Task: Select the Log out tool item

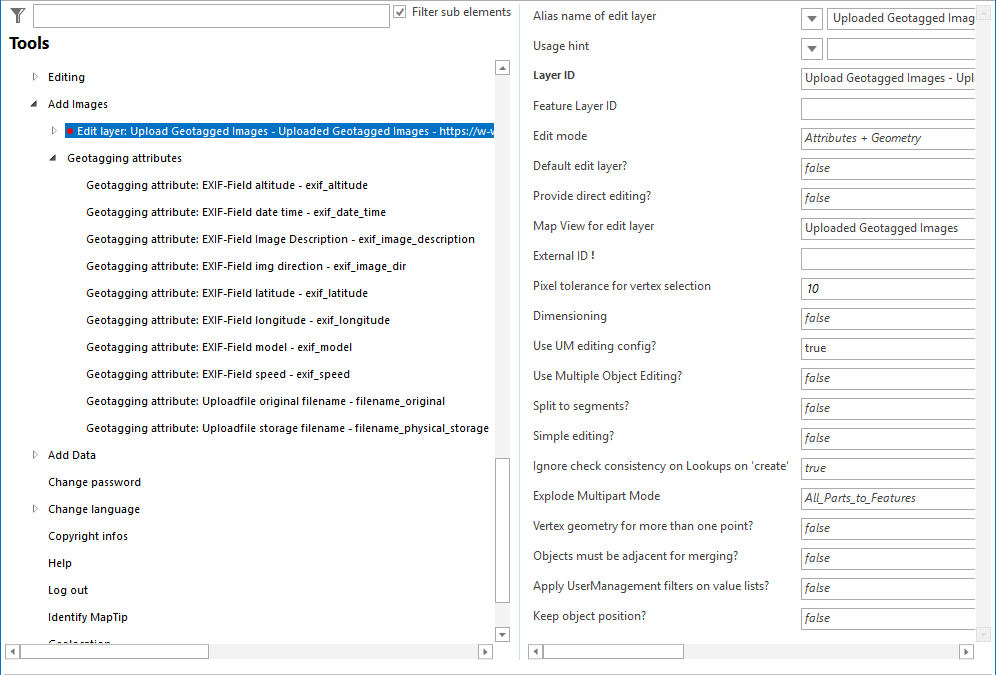Action: 68,590
